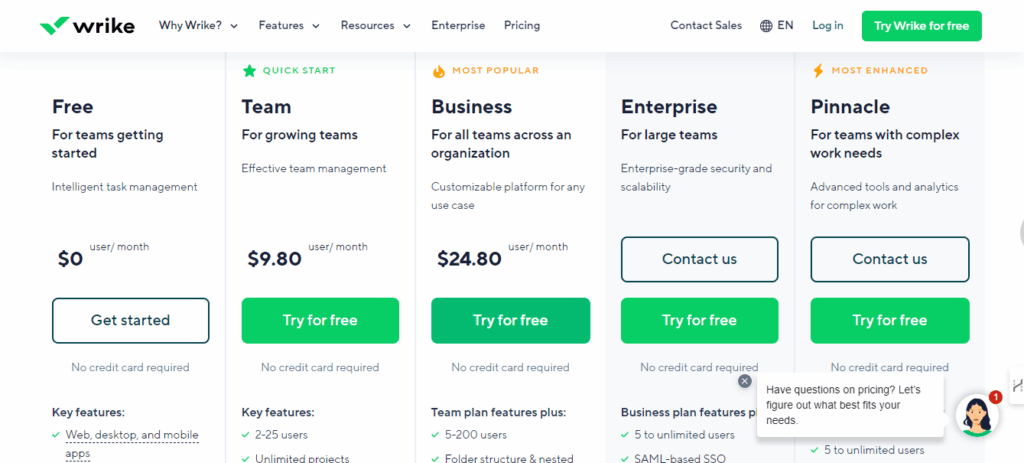Viewport: 1024px width, 463px height.
Task: Open the Pricing menu item
Action: click(522, 26)
